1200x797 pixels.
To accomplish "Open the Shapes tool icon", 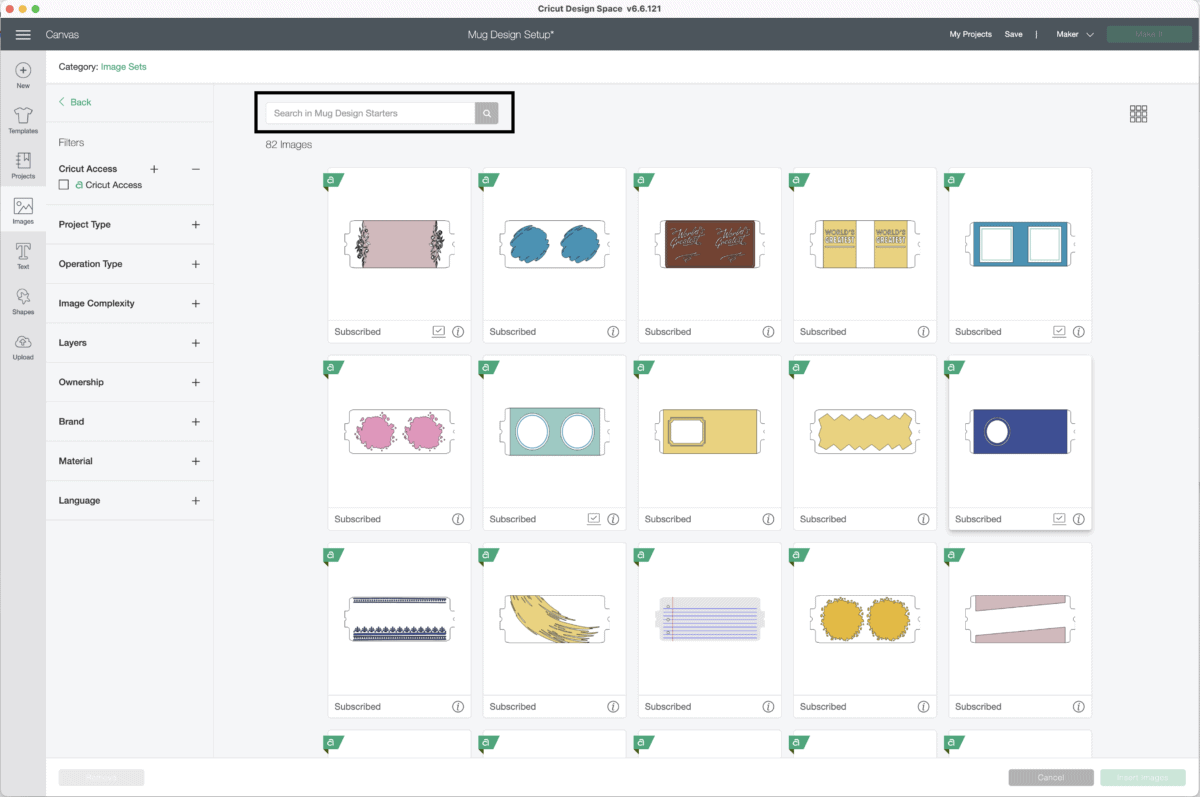I will point(23,297).
